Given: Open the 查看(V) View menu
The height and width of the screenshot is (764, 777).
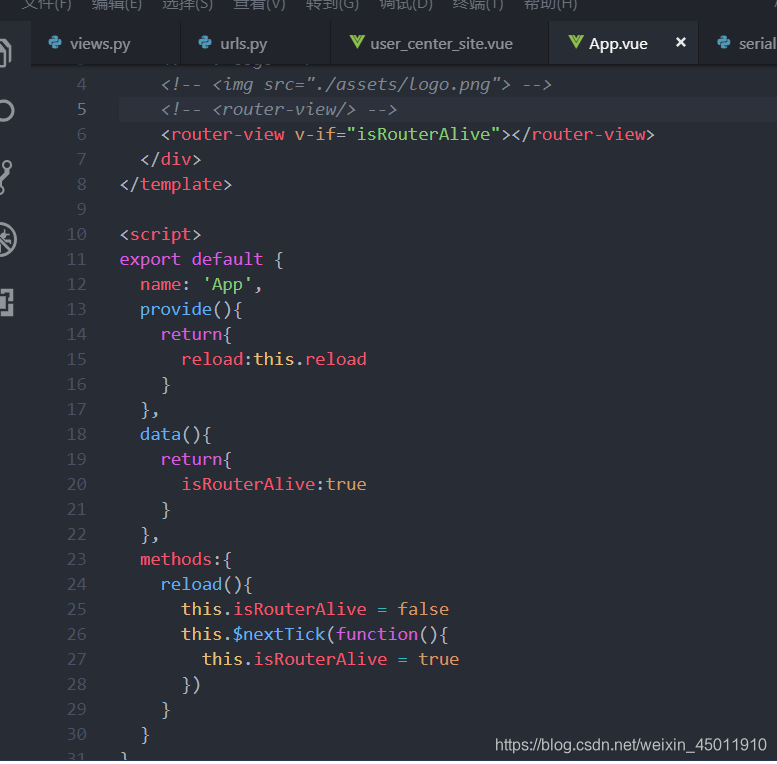Looking at the screenshot, I should (259, 5).
